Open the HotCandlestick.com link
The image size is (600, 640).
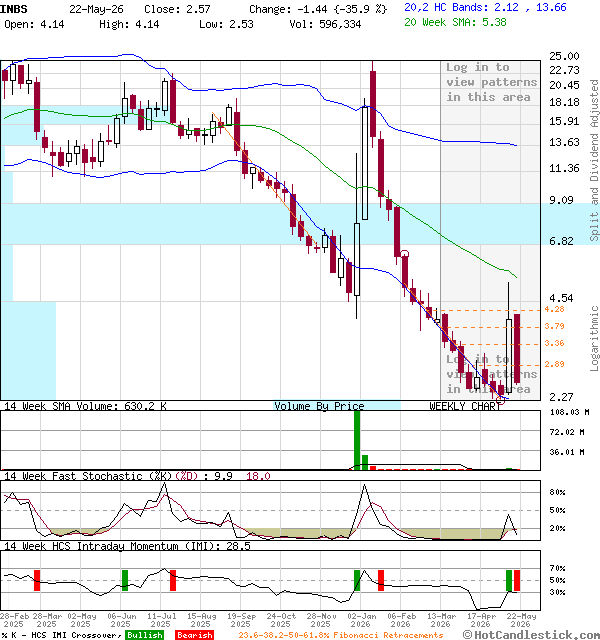531,635
